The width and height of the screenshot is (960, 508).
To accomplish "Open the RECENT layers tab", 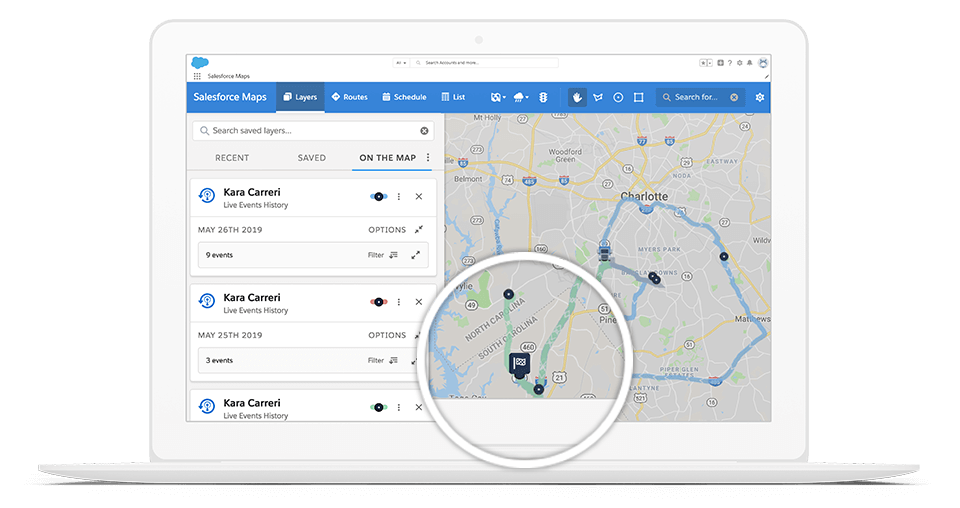I will tap(232, 158).
